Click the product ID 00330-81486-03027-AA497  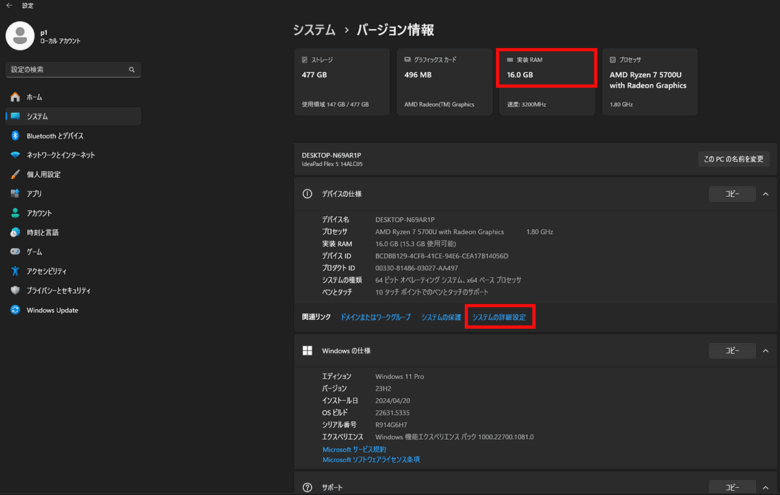click(x=416, y=268)
